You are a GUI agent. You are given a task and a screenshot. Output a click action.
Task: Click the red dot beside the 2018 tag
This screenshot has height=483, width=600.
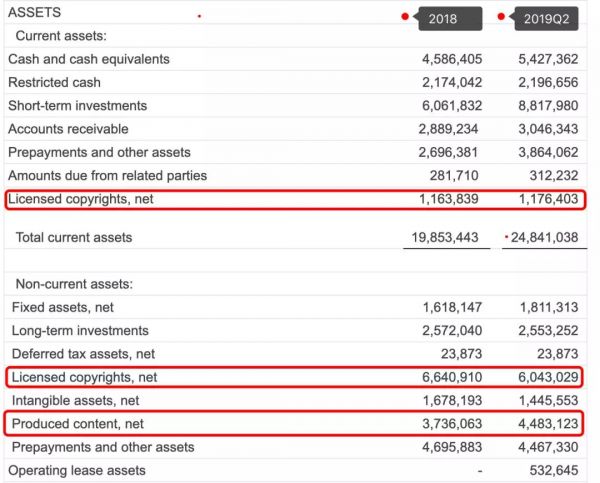point(404,16)
